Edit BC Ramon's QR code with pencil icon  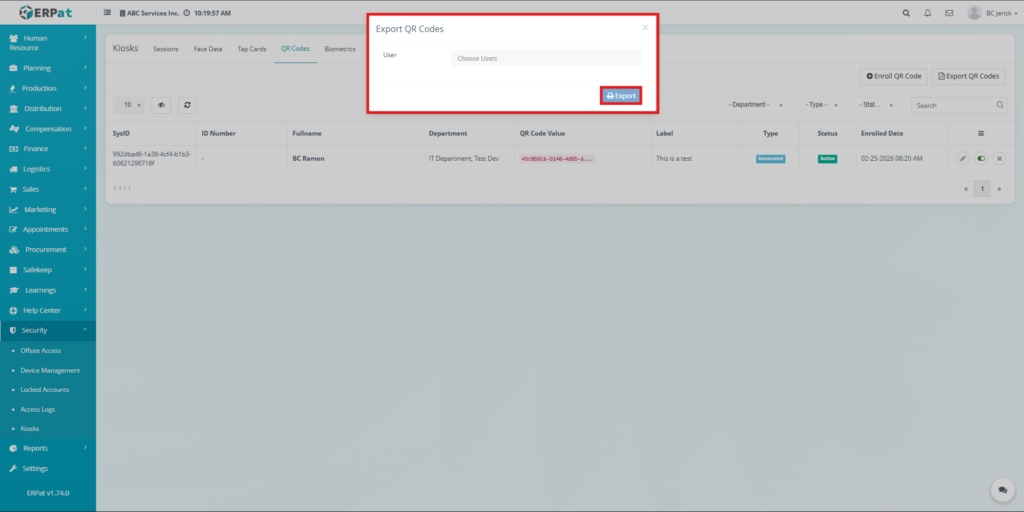[962, 158]
